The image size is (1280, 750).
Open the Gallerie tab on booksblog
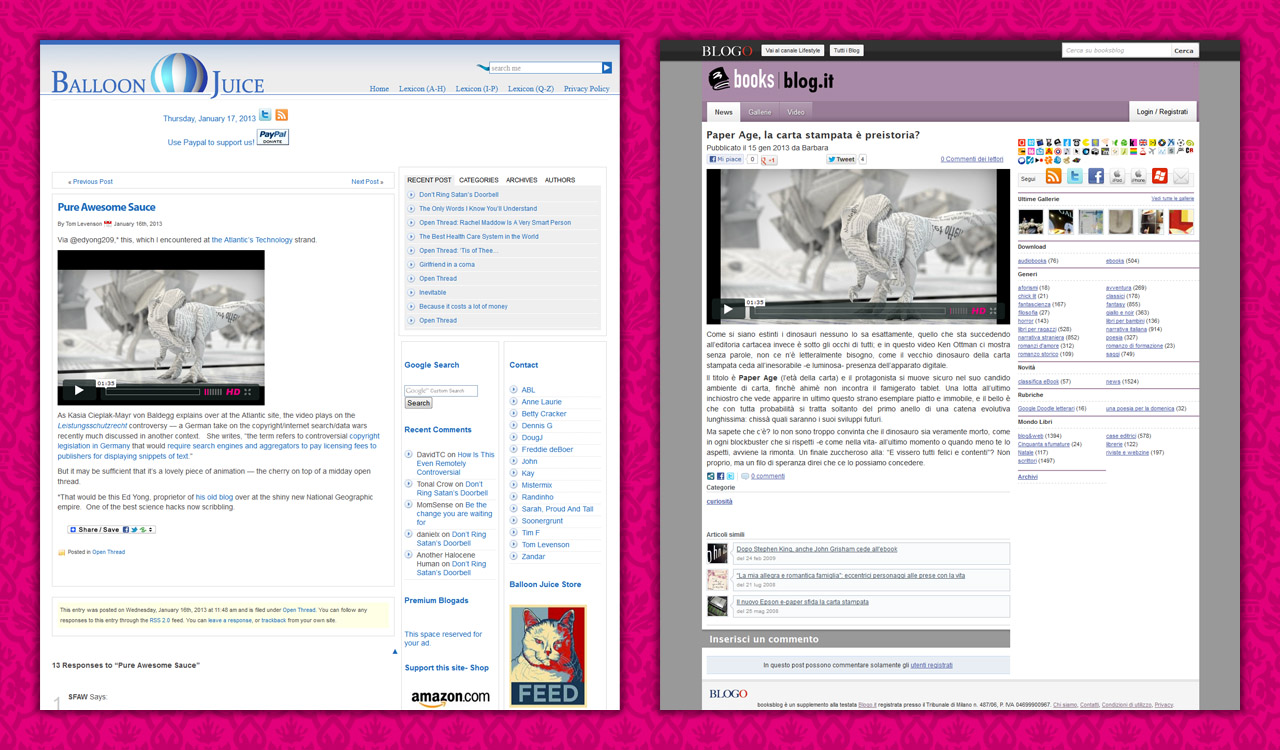(760, 112)
